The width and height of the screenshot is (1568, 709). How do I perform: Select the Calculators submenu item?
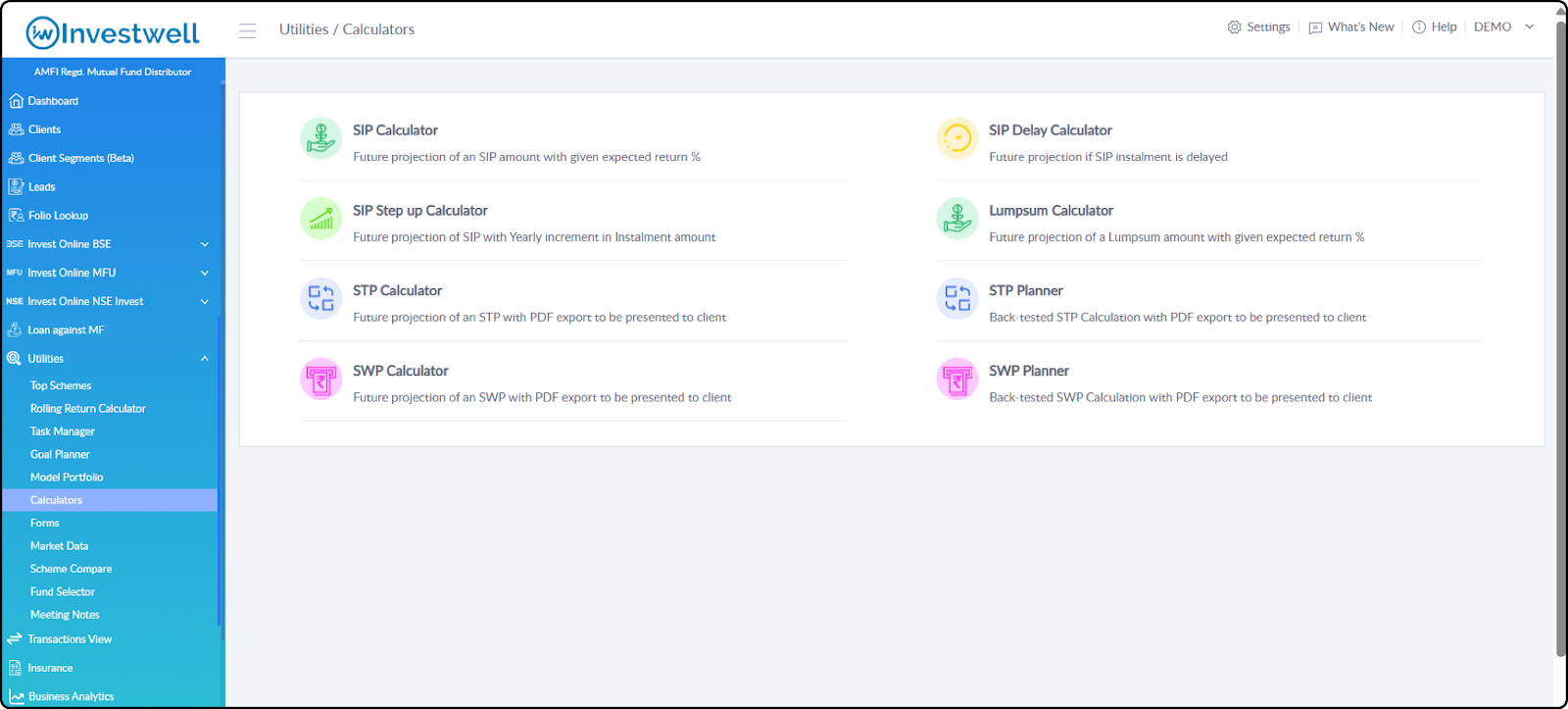(x=110, y=500)
